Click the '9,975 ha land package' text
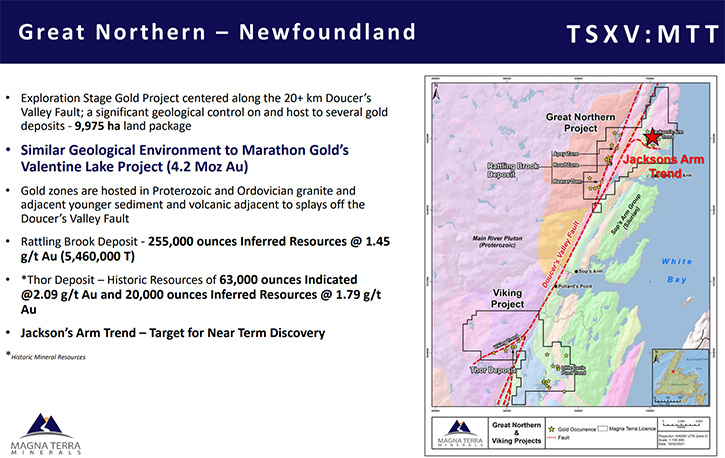Viewport: 725px width, 458px height. [133, 126]
